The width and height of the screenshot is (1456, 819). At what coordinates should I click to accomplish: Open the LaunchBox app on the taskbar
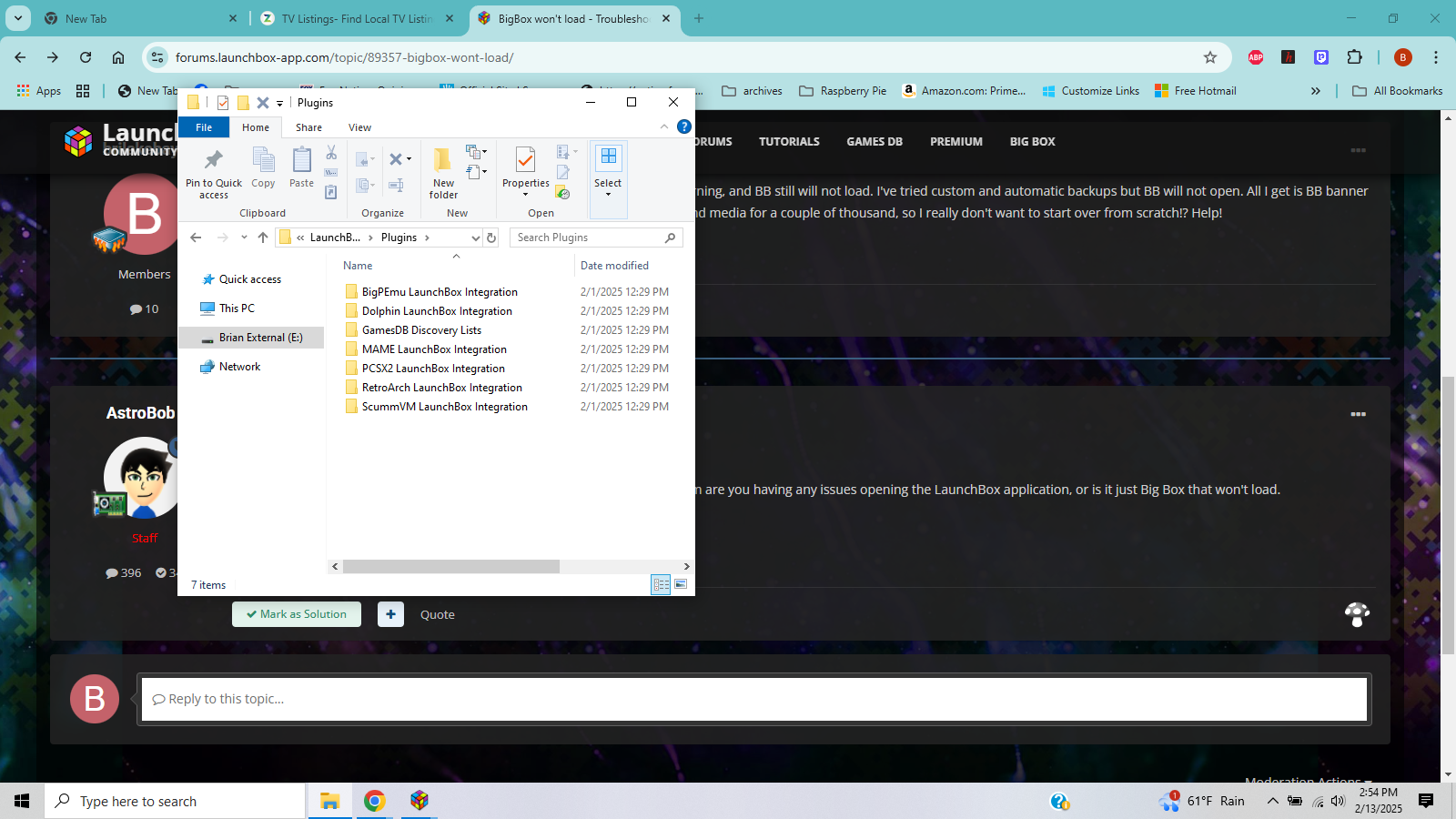click(419, 801)
